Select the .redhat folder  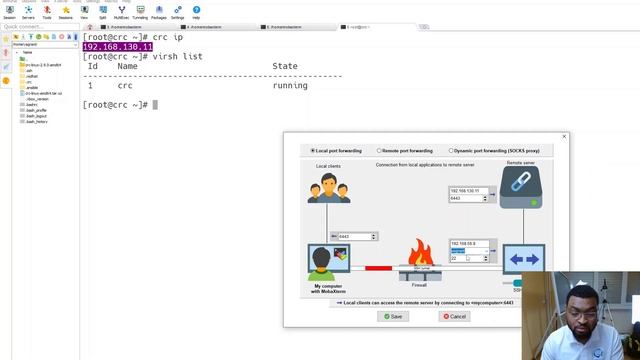(29, 76)
